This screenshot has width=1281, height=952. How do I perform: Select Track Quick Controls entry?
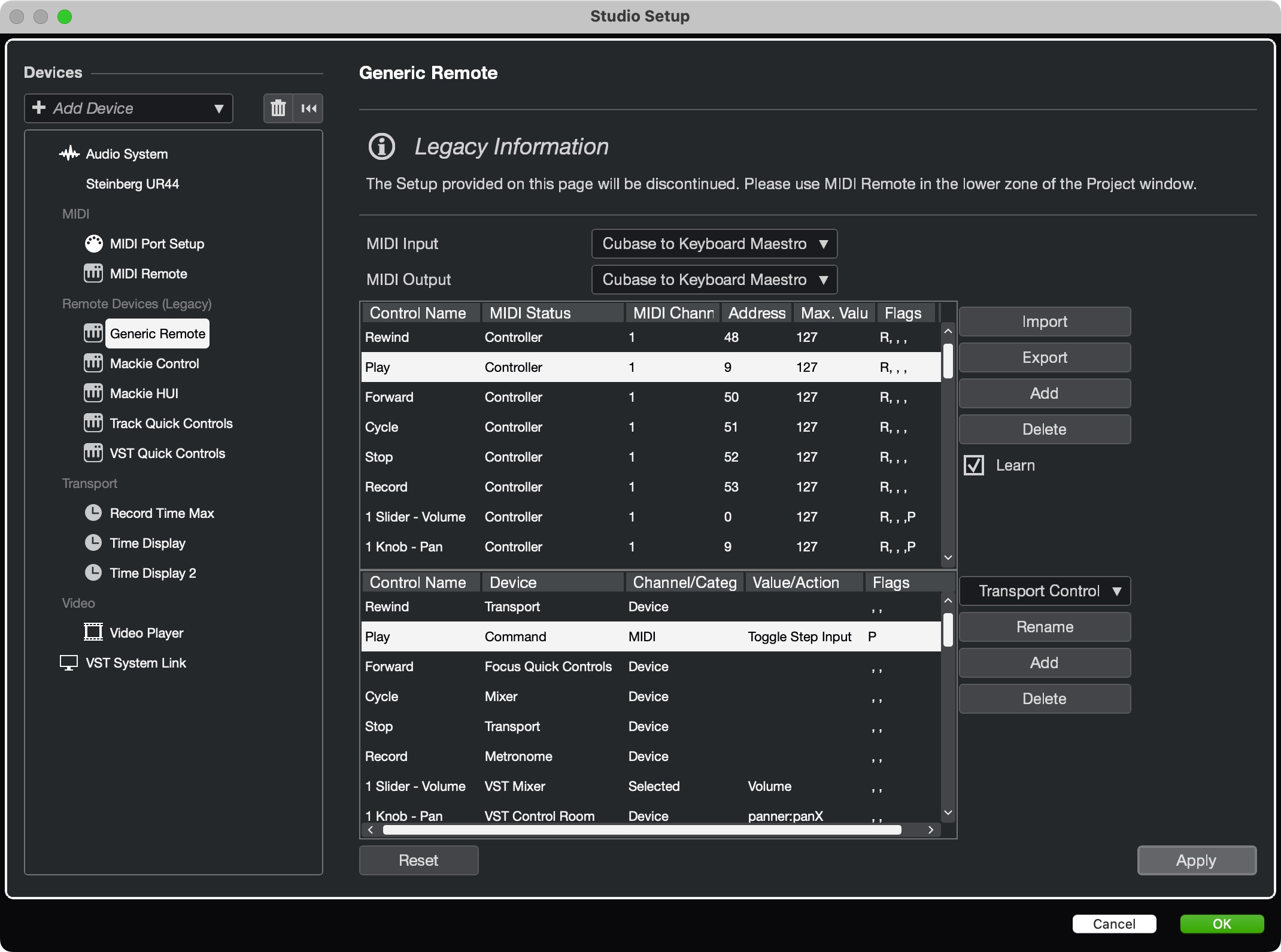(x=171, y=423)
